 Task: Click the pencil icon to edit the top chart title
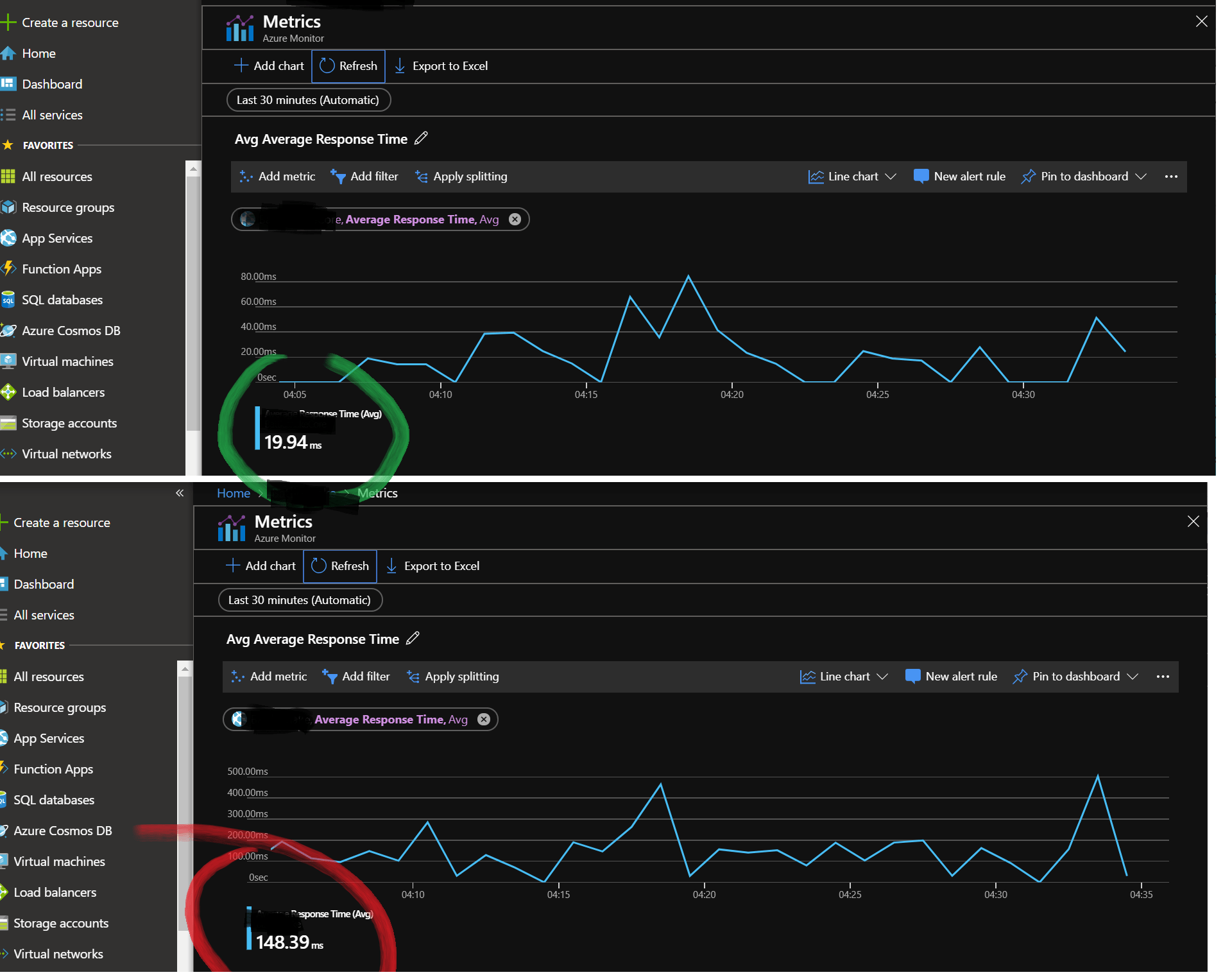point(421,139)
